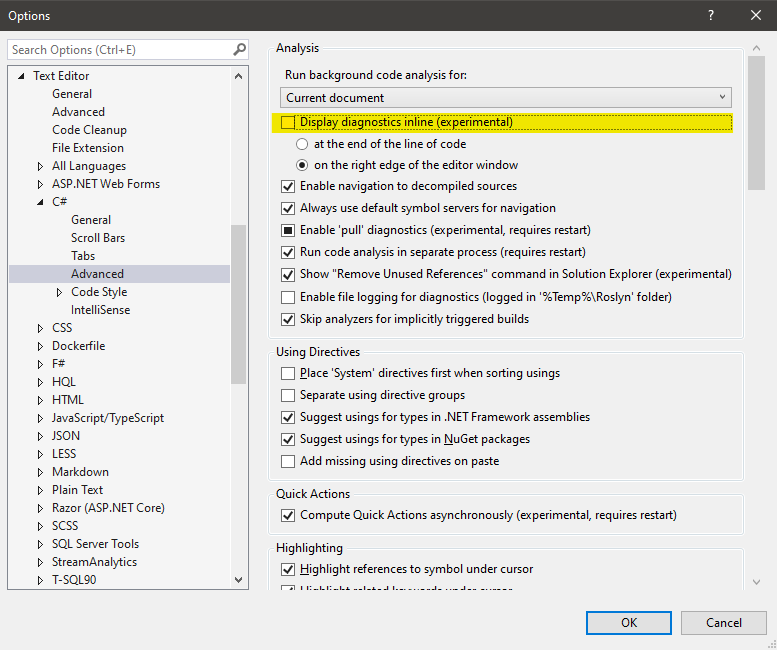Select General under C#

click(91, 220)
